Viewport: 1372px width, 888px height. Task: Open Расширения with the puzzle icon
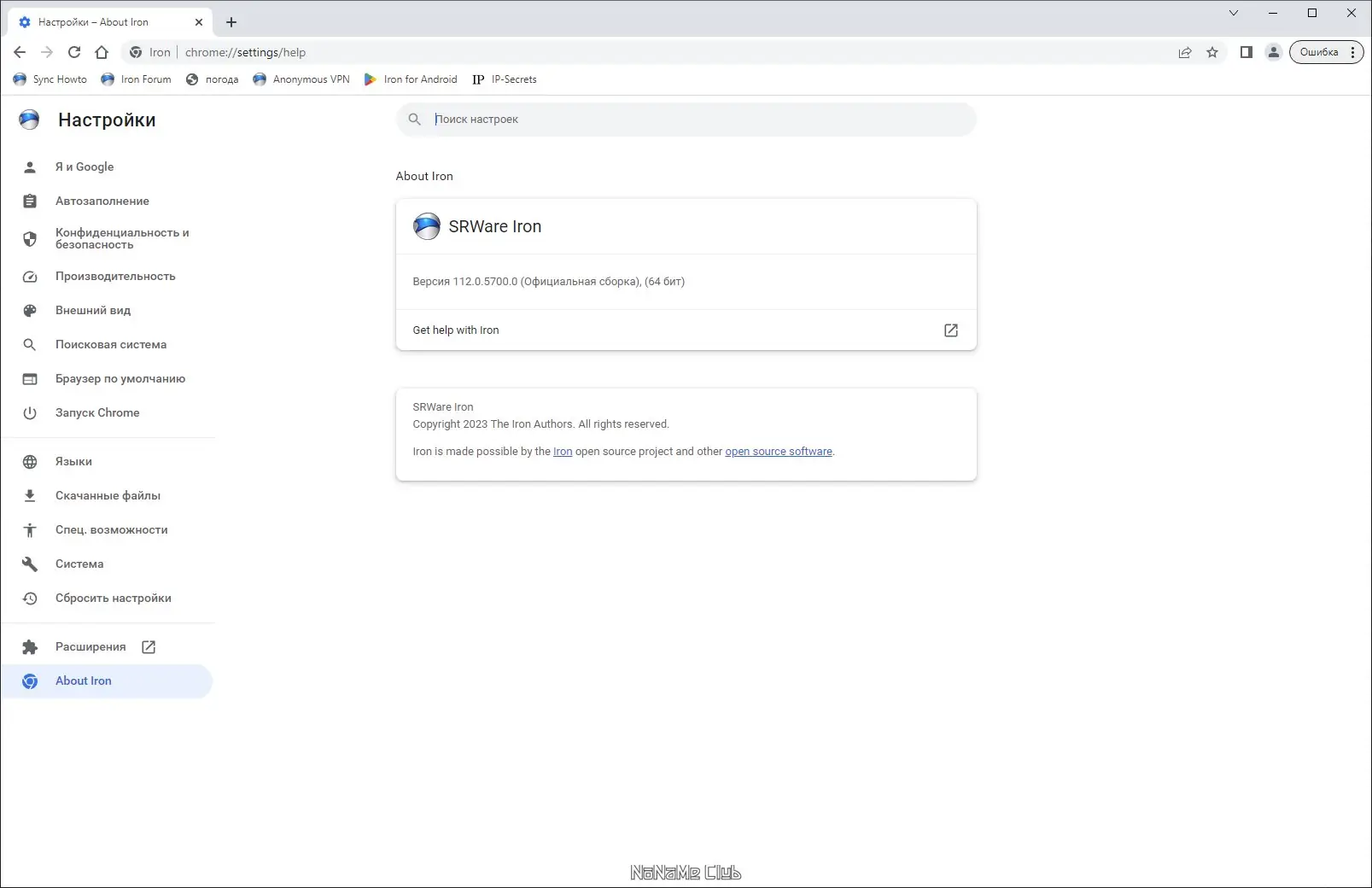pos(30,646)
